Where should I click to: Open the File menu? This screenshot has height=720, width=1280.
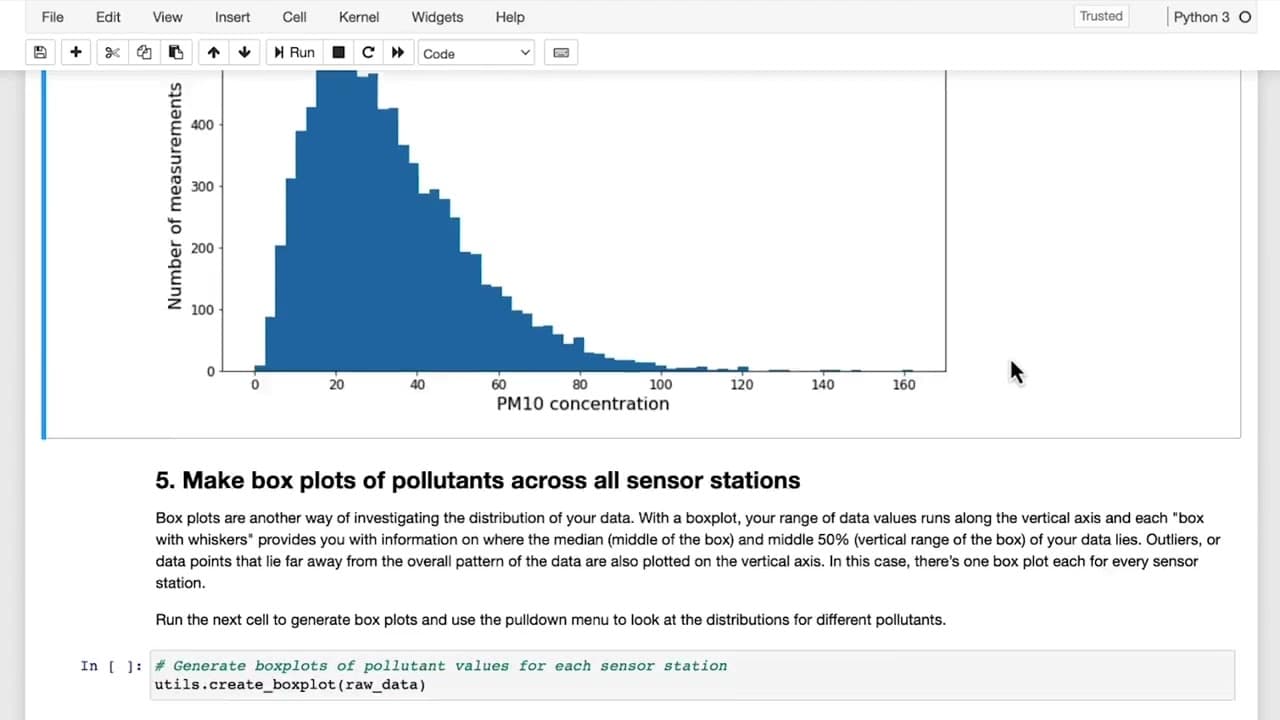[x=52, y=17]
